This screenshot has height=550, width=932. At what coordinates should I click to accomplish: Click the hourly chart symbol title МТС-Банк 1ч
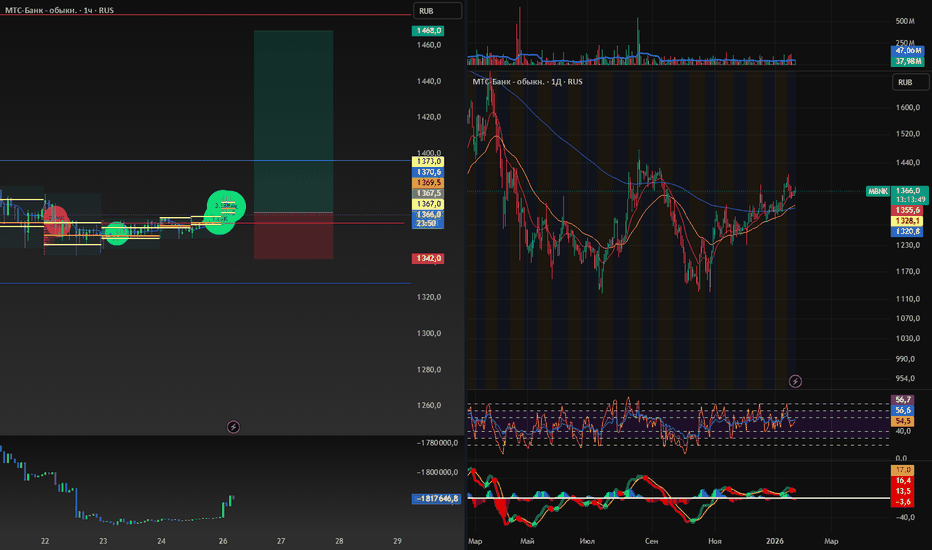pyautogui.click(x=60, y=9)
